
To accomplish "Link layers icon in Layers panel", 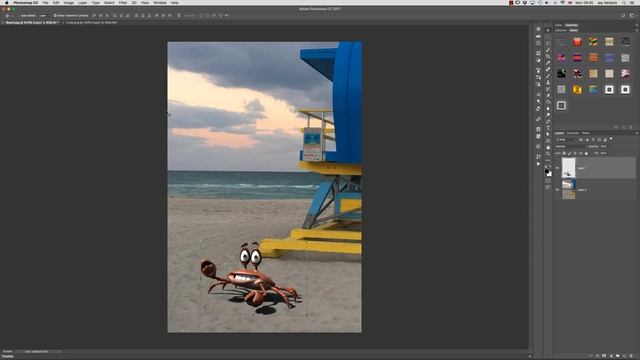I will click(590, 356).
